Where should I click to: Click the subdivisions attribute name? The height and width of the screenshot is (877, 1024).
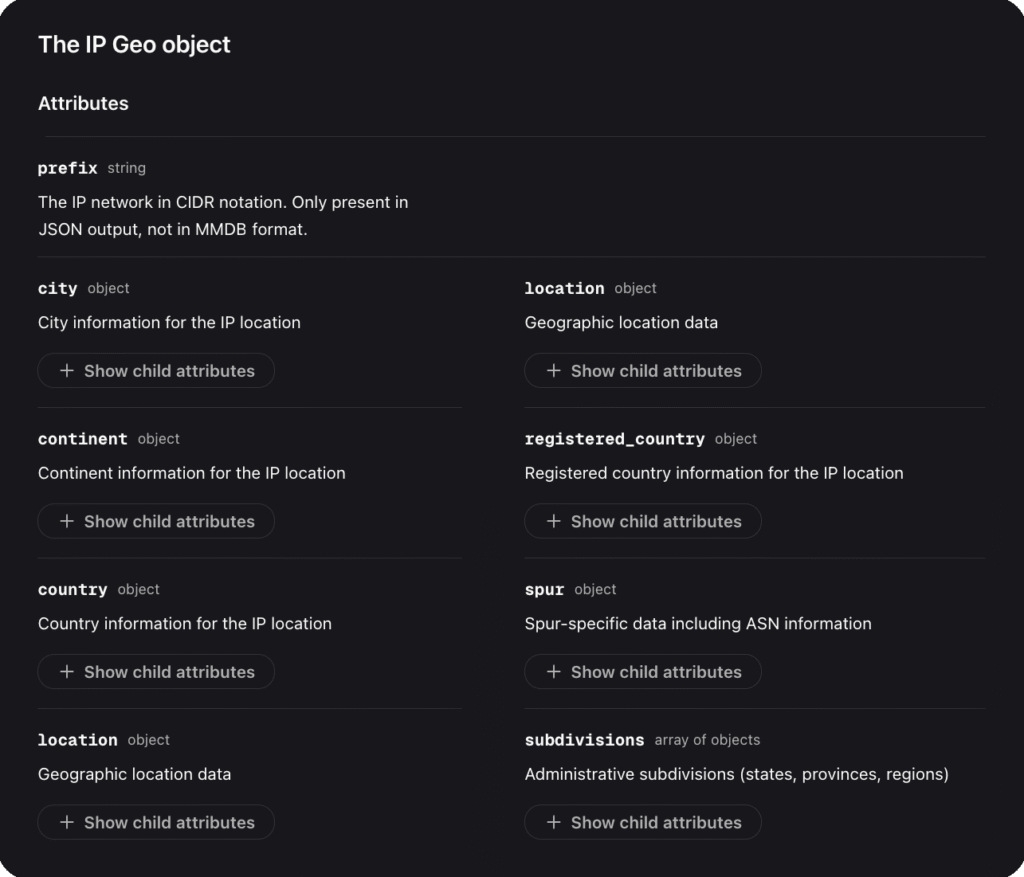click(x=584, y=740)
